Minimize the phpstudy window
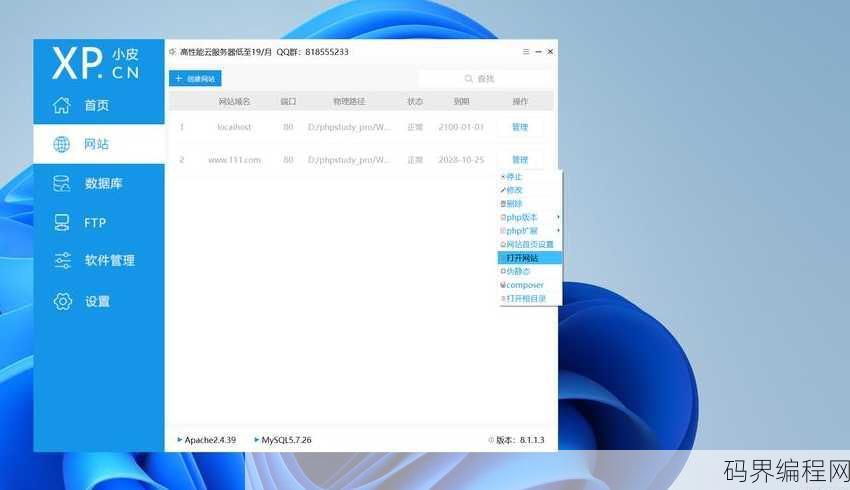The width and height of the screenshot is (850, 490). coord(538,51)
